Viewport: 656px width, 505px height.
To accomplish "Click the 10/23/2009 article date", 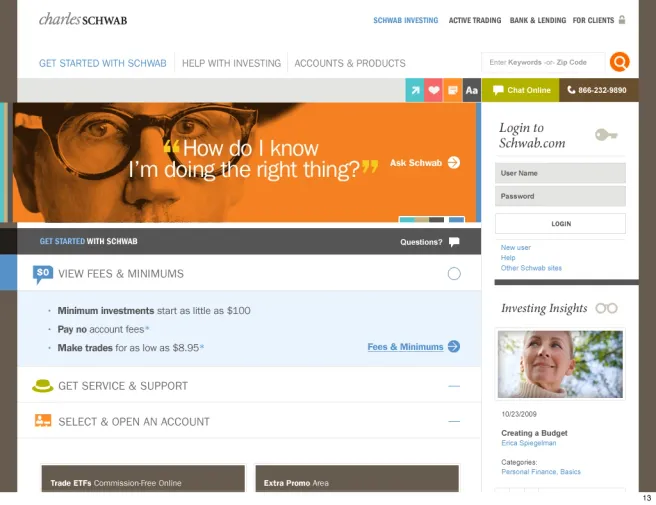I will [519, 414].
